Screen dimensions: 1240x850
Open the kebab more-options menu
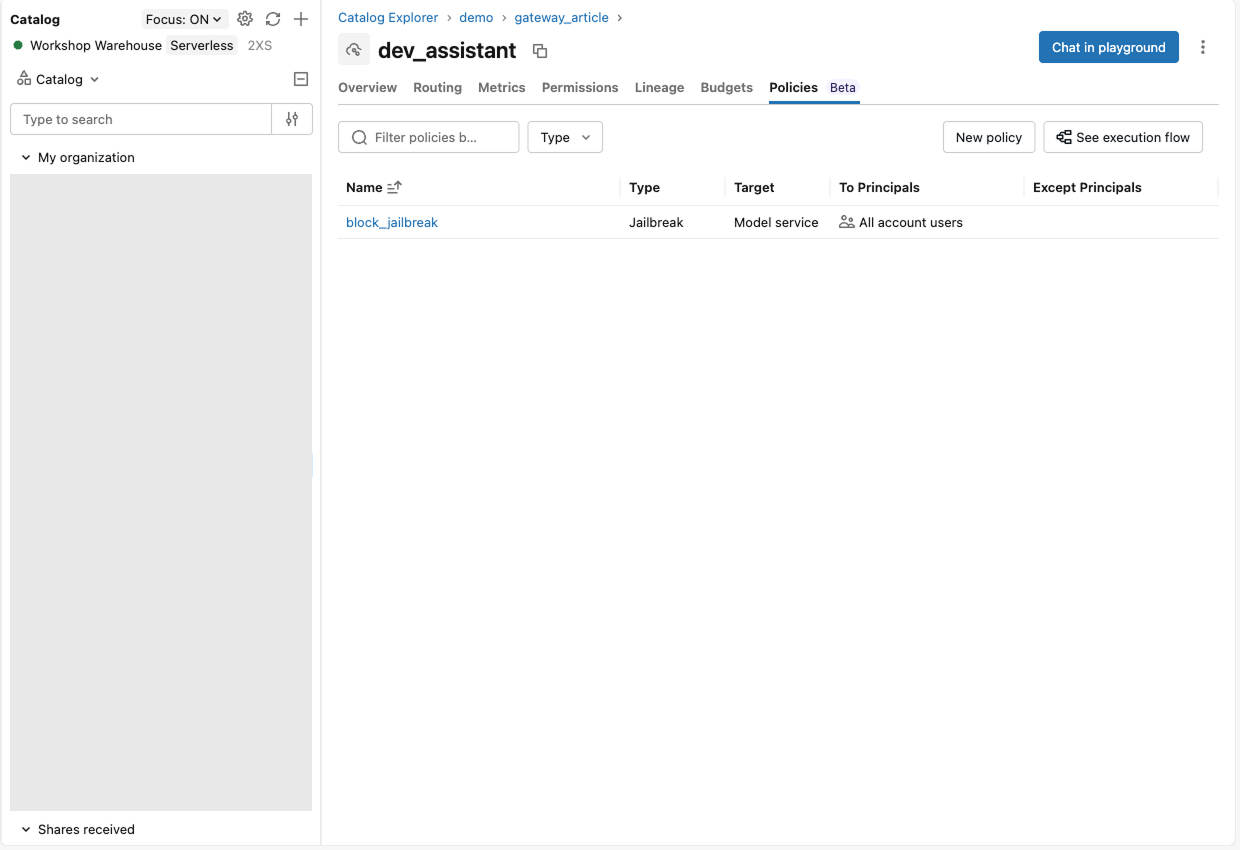click(x=1203, y=47)
